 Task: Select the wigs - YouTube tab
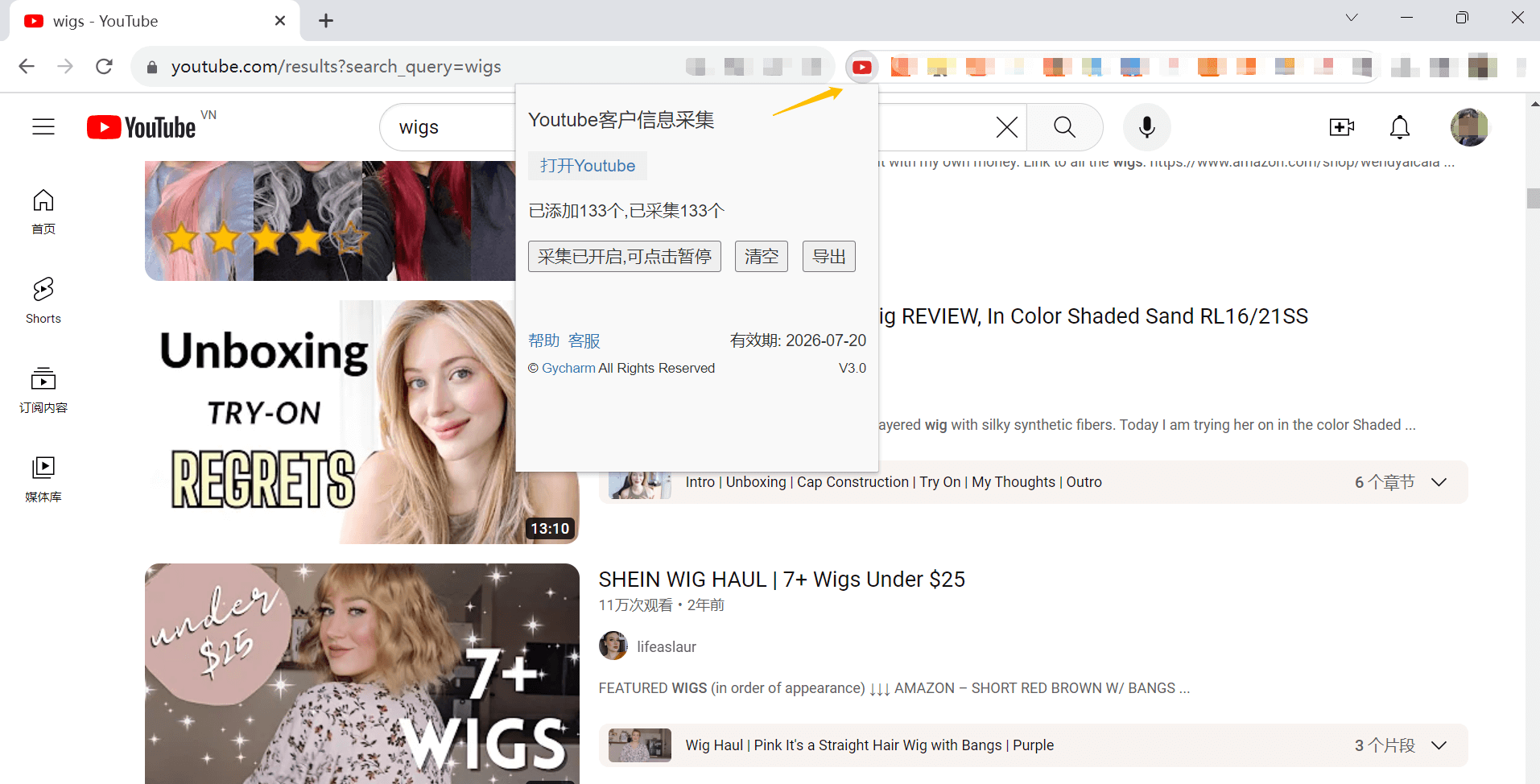coord(153,21)
